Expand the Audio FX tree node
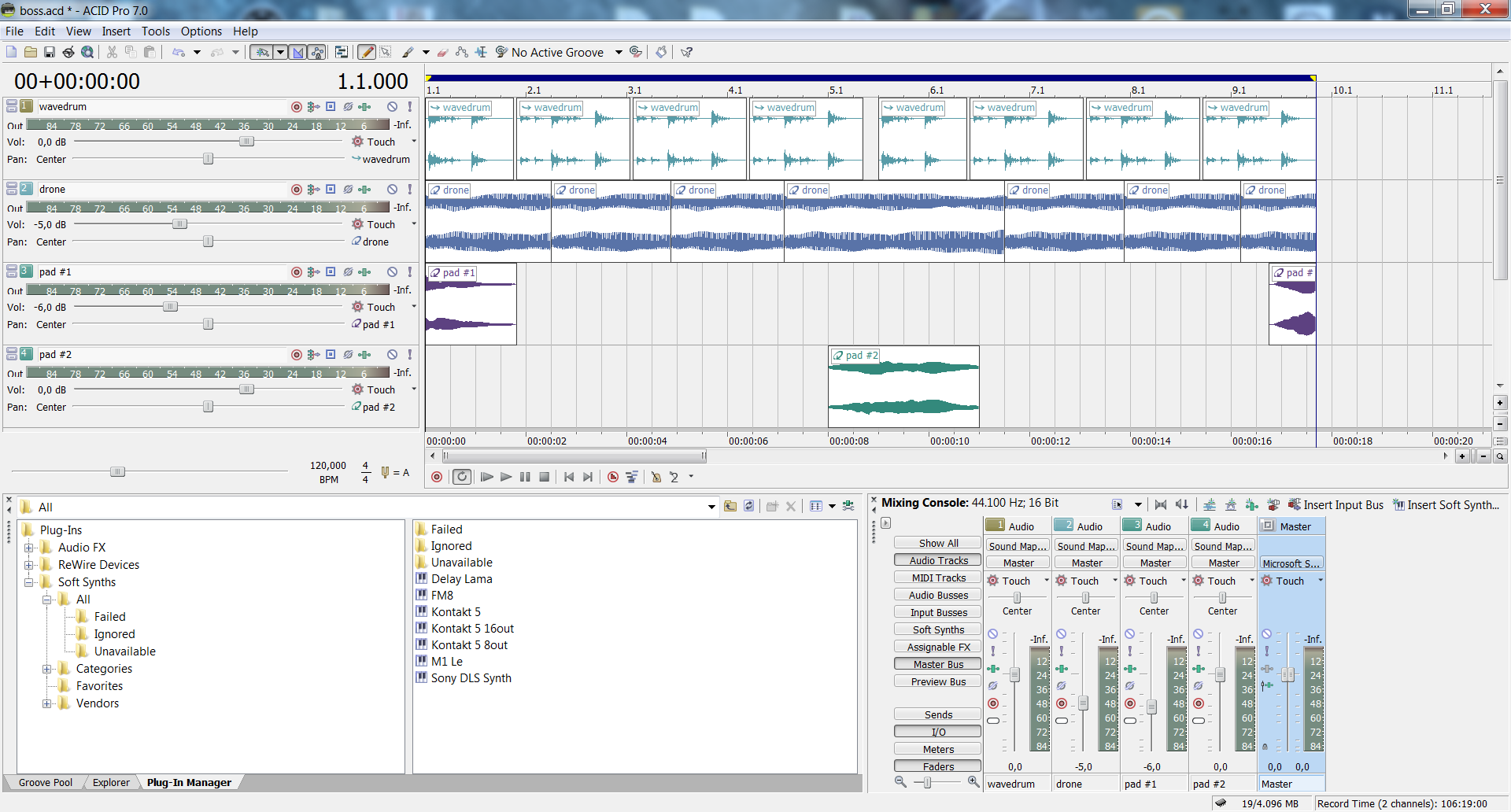Image resolution: width=1511 pixels, height=812 pixels. point(29,548)
